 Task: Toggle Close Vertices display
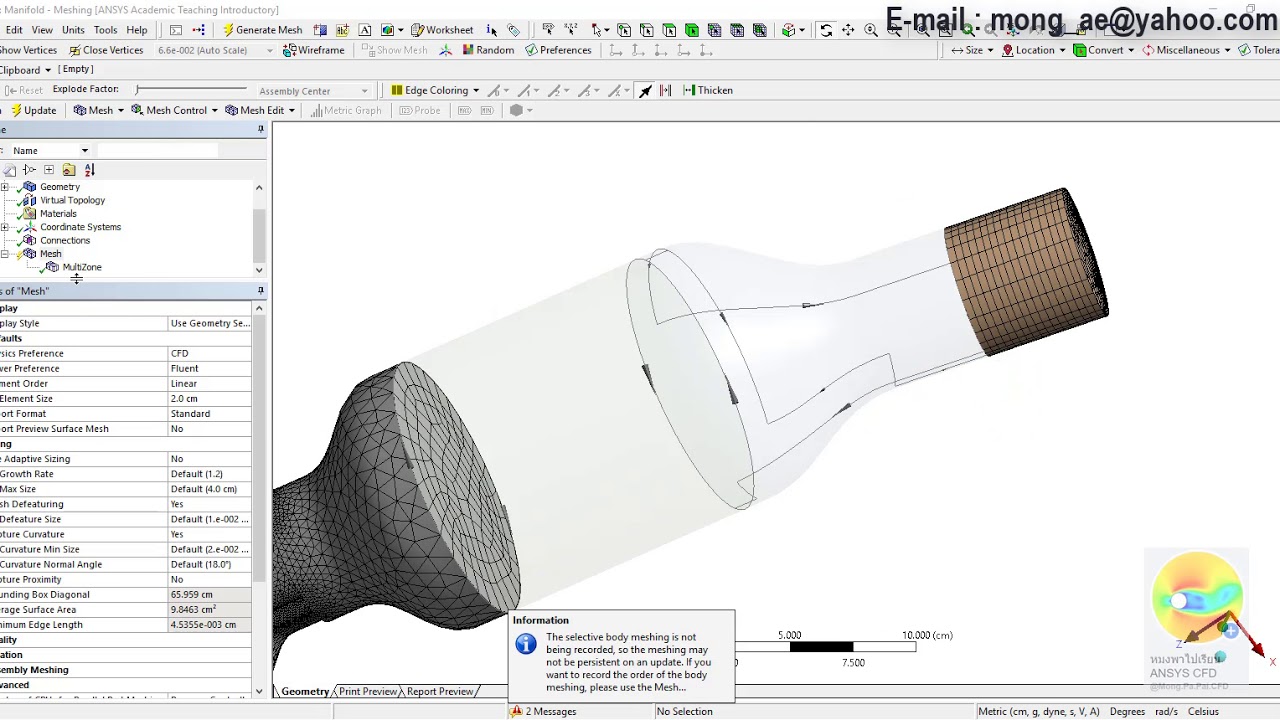pos(106,50)
